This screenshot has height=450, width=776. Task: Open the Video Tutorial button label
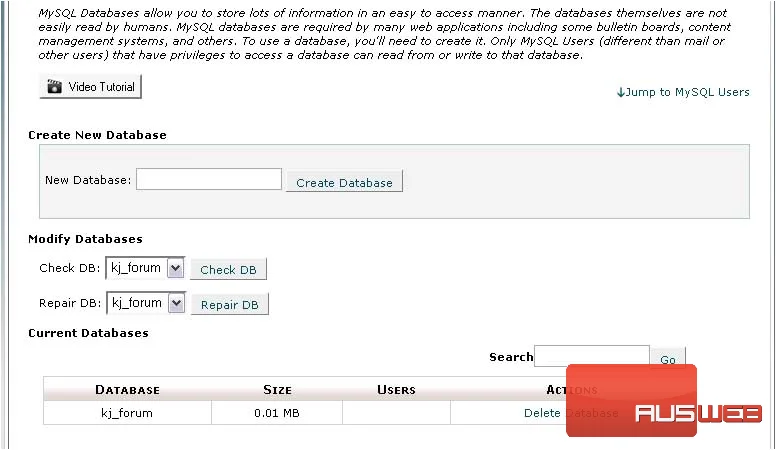tap(101, 87)
